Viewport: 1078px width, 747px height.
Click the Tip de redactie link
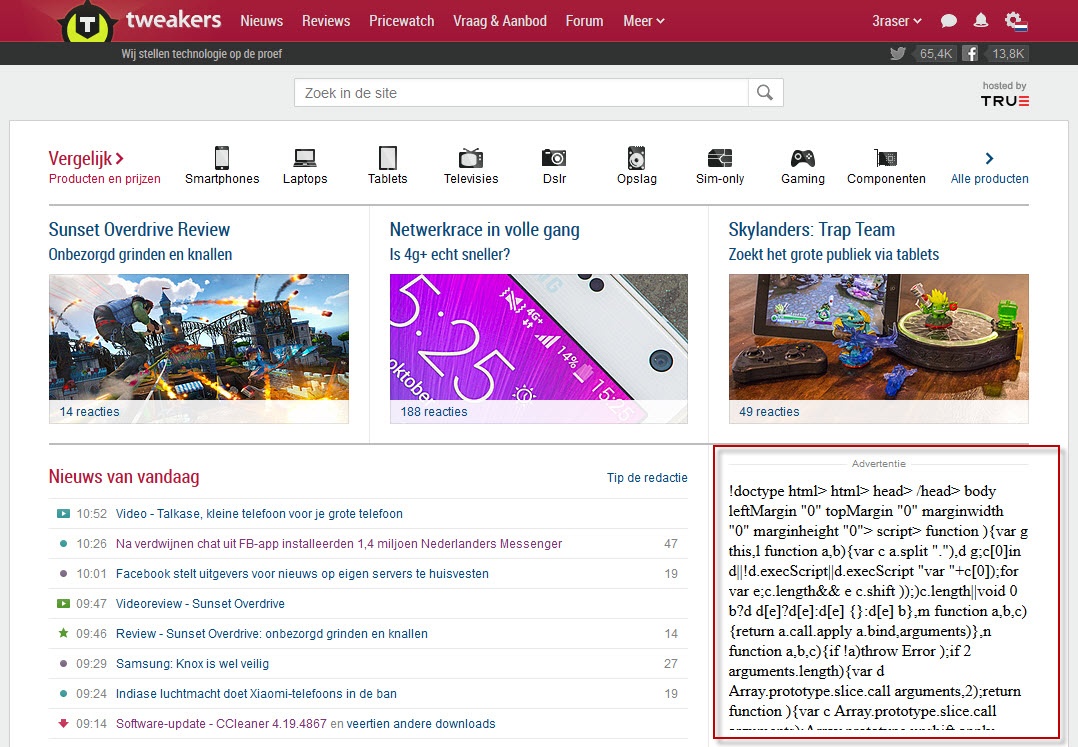click(647, 478)
